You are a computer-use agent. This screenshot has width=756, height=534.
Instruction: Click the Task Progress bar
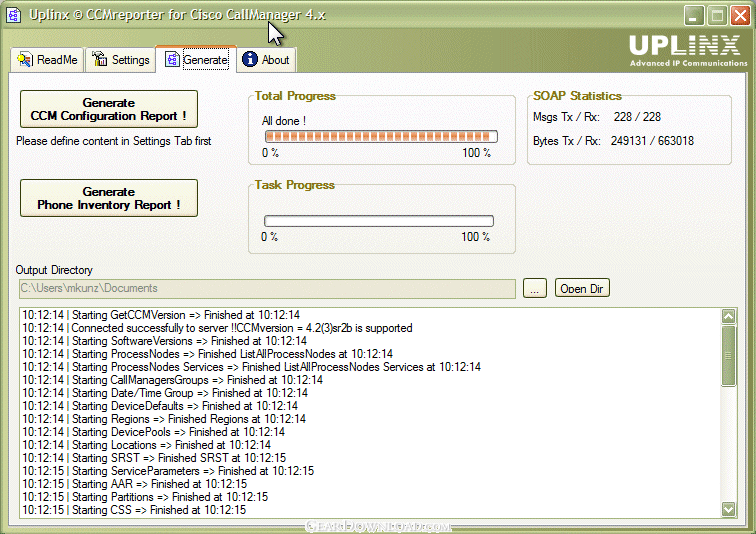click(x=379, y=221)
